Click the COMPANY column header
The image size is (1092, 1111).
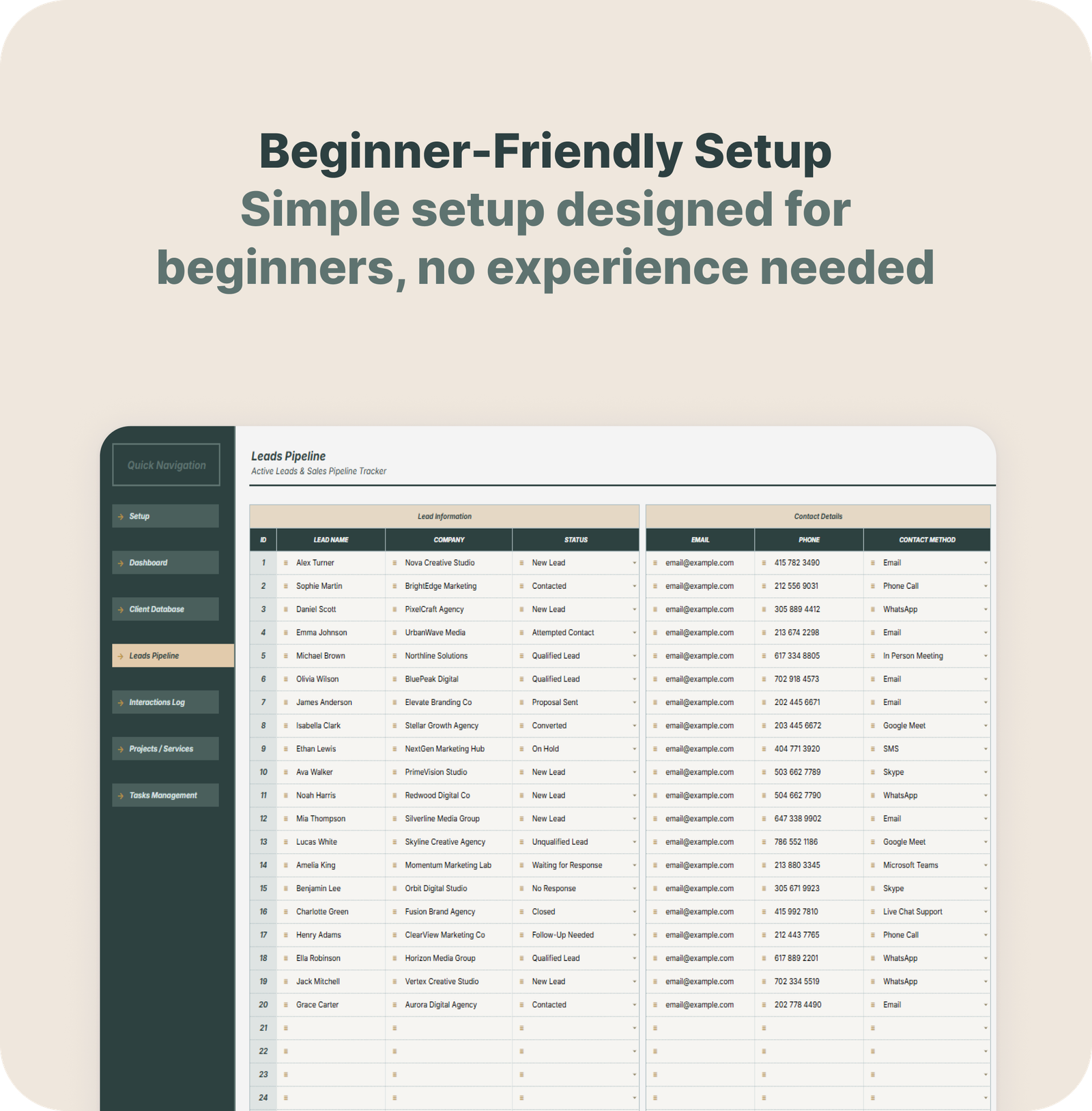[x=449, y=539]
